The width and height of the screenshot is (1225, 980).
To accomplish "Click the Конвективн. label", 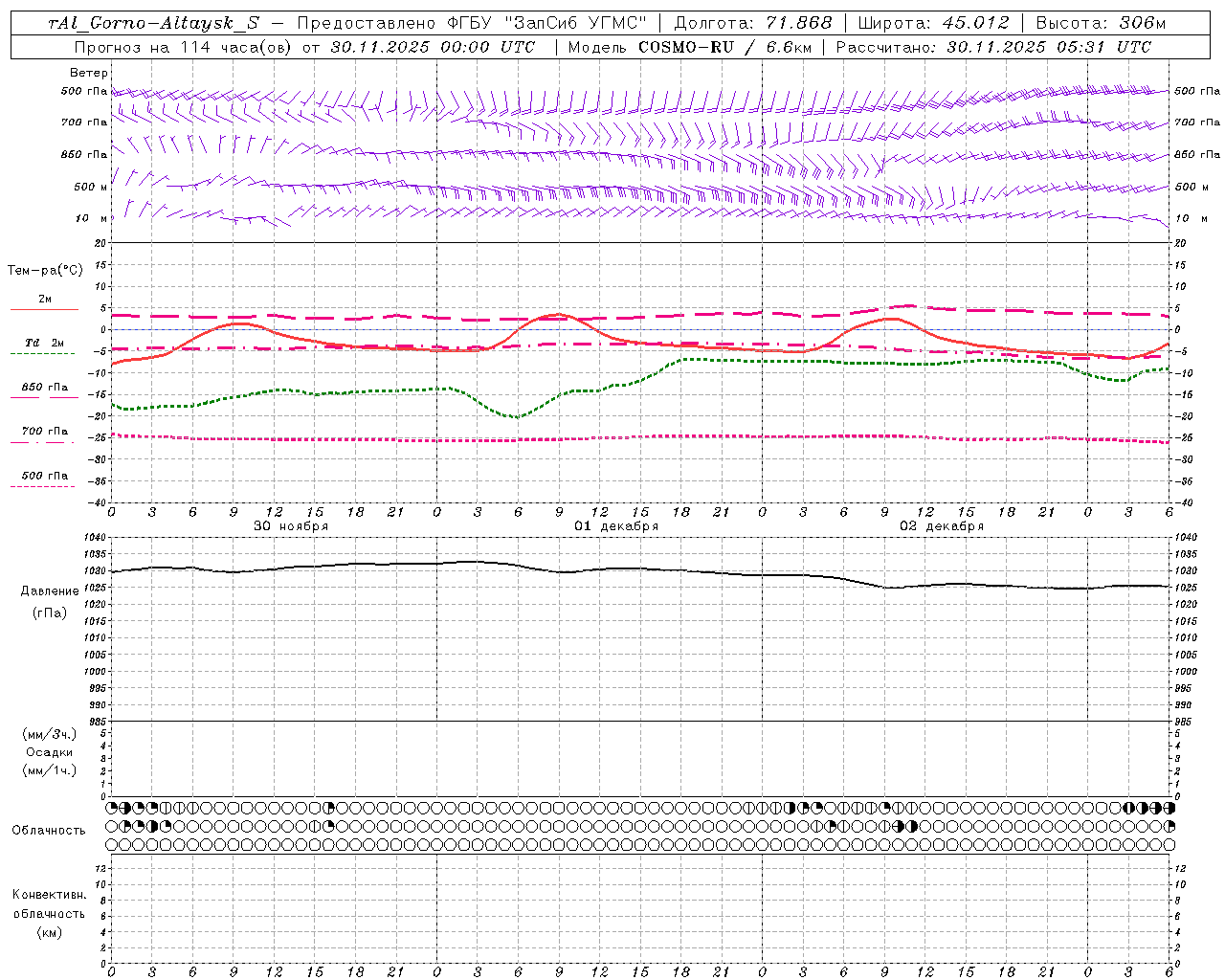I will click(x=49, y=895).
